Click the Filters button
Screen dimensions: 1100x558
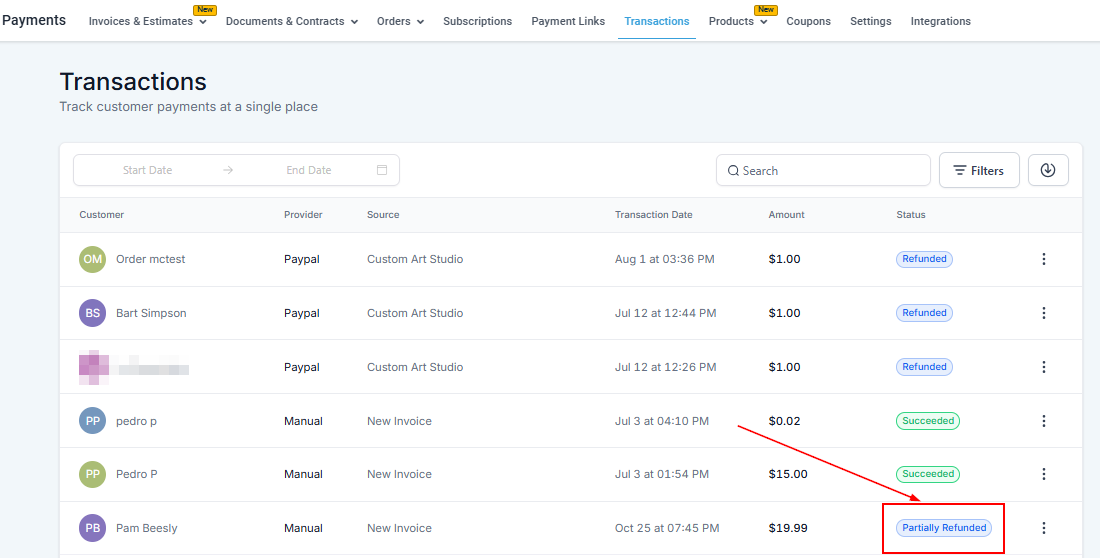[x=978, y=171]
